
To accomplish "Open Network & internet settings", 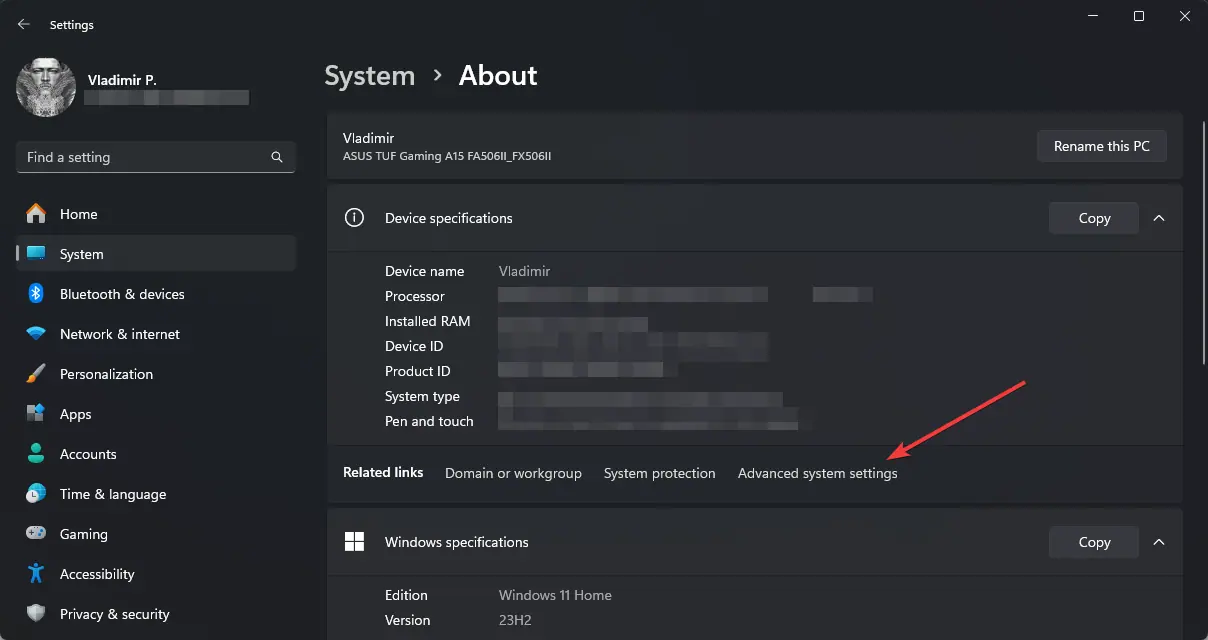I will pyautogui.click(x=156, y=334).
